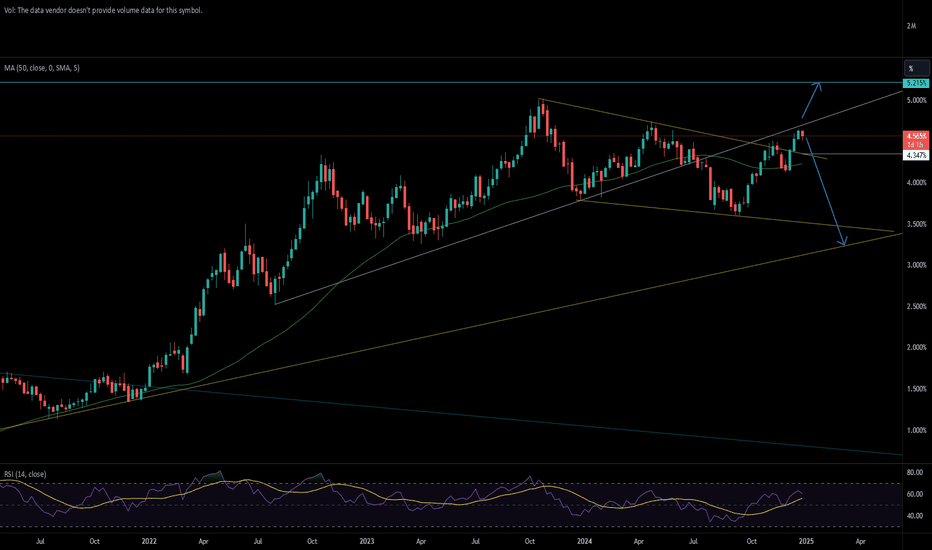The height and width of the screenshot is (550, 932).
Task: Click the 2.500% price axis label
Action: point(916,306)
